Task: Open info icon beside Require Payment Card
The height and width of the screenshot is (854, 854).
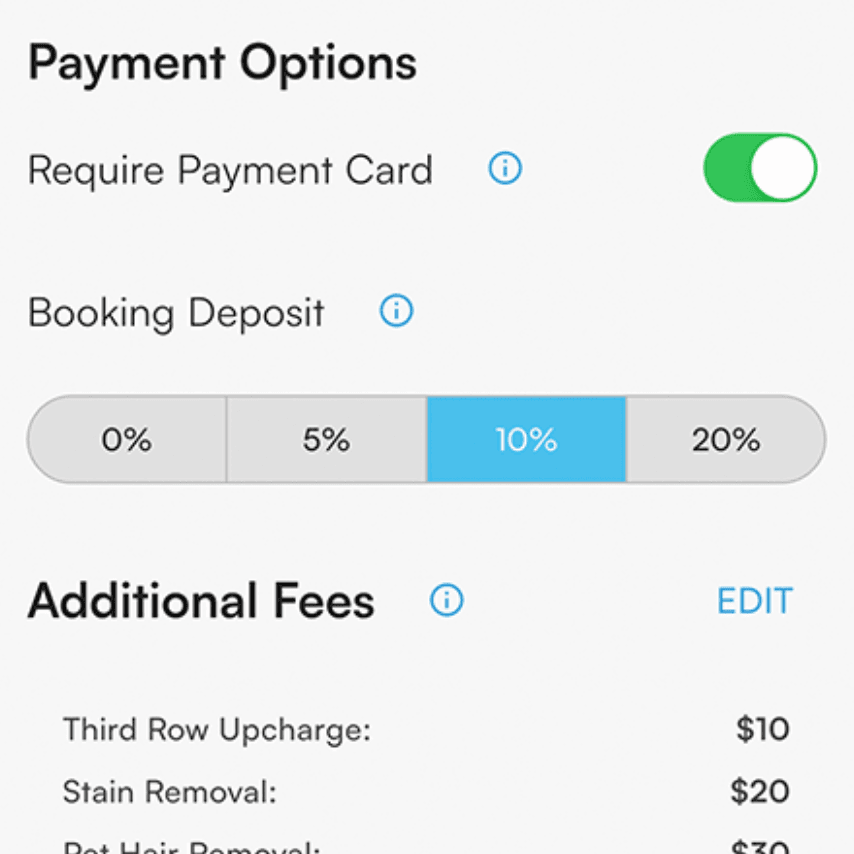Action: [x=505, y=168]
